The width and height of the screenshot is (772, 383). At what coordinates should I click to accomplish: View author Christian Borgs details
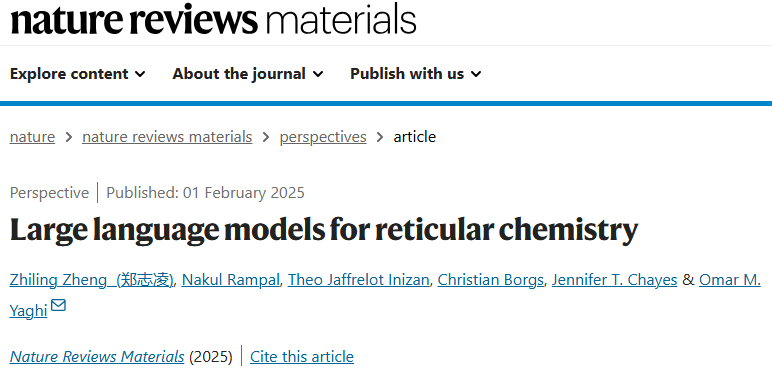(x=490, y=280)
